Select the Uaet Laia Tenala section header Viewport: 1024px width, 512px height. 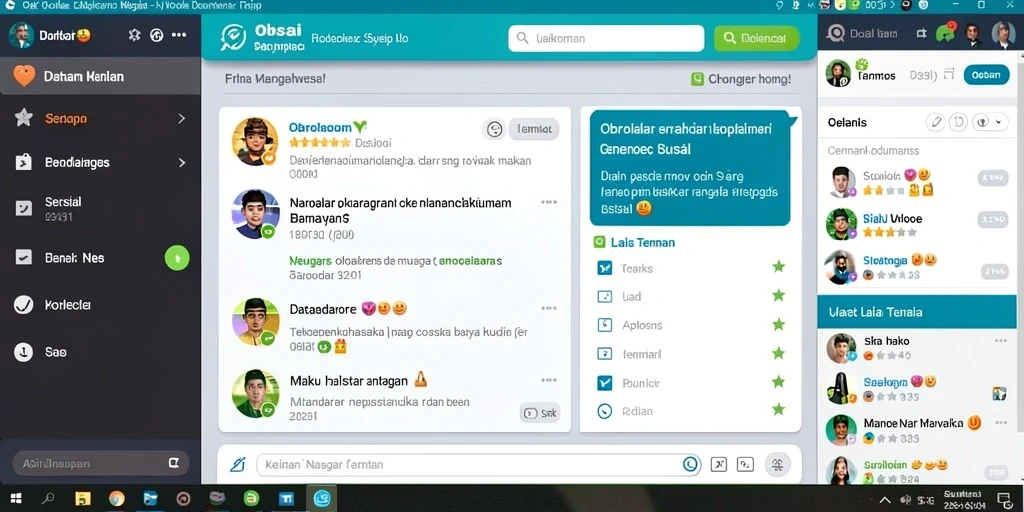[917, 312]
